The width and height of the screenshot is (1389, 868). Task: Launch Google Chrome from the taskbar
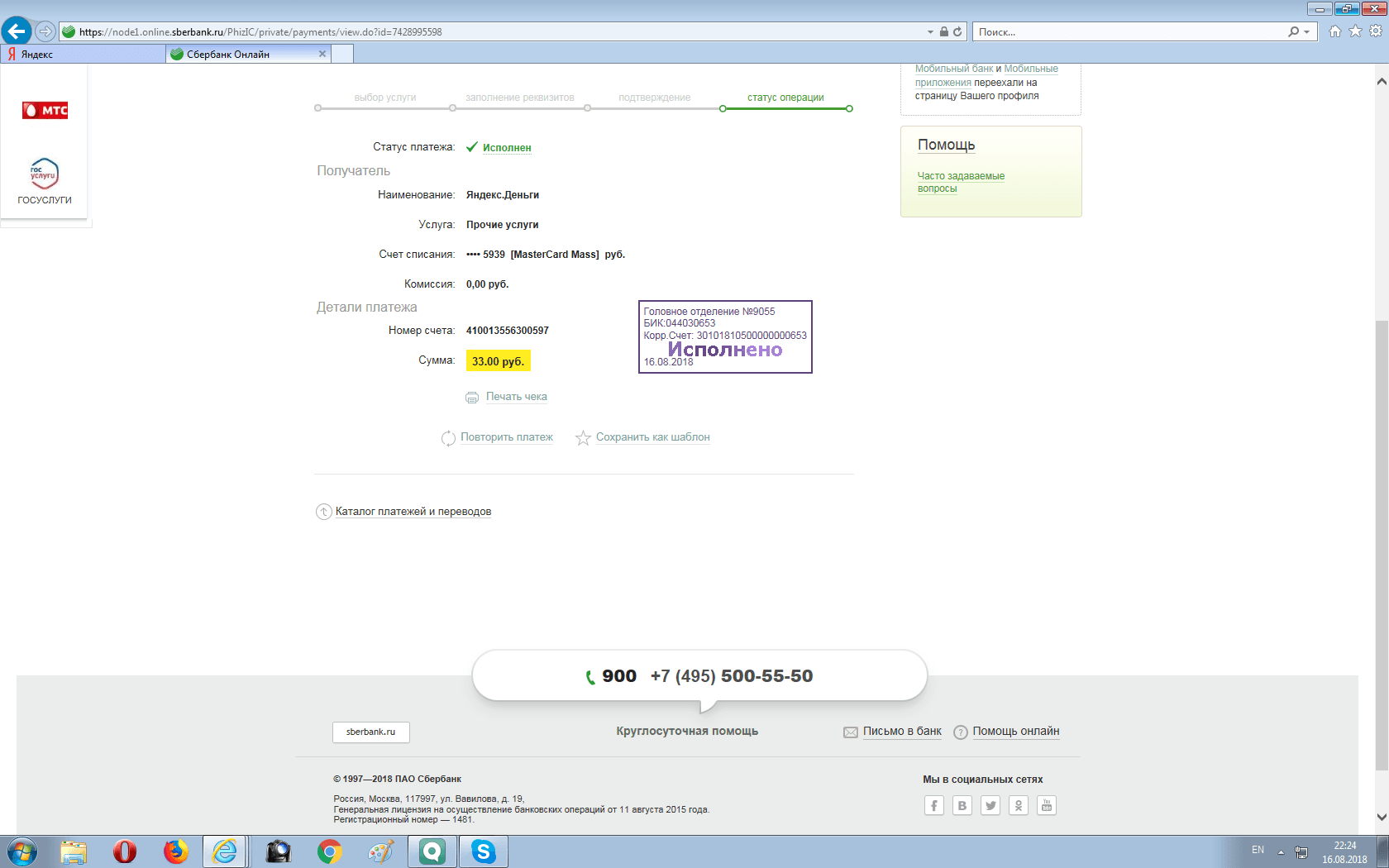(330, 851)
